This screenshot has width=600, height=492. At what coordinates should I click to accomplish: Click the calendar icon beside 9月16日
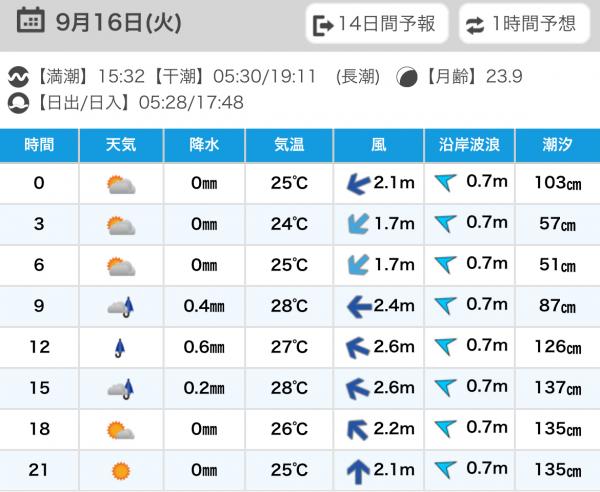pyautogui.click(x=30, y=20)
